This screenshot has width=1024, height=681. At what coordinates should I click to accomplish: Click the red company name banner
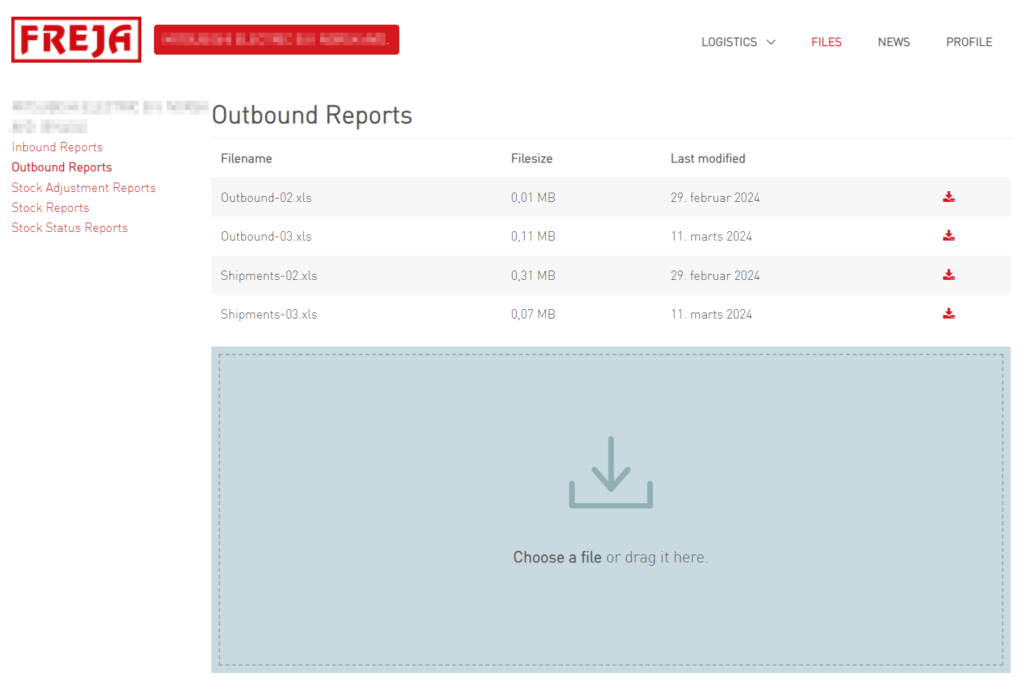point(276,40)
